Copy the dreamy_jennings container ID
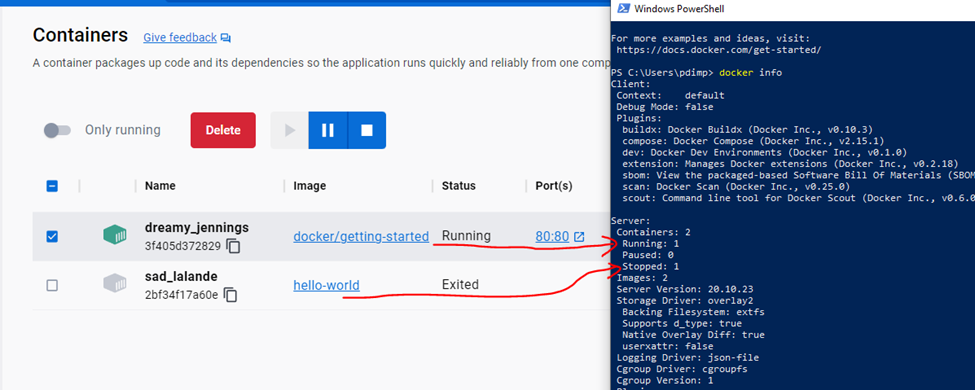975x390 pixels. [234, 246]
